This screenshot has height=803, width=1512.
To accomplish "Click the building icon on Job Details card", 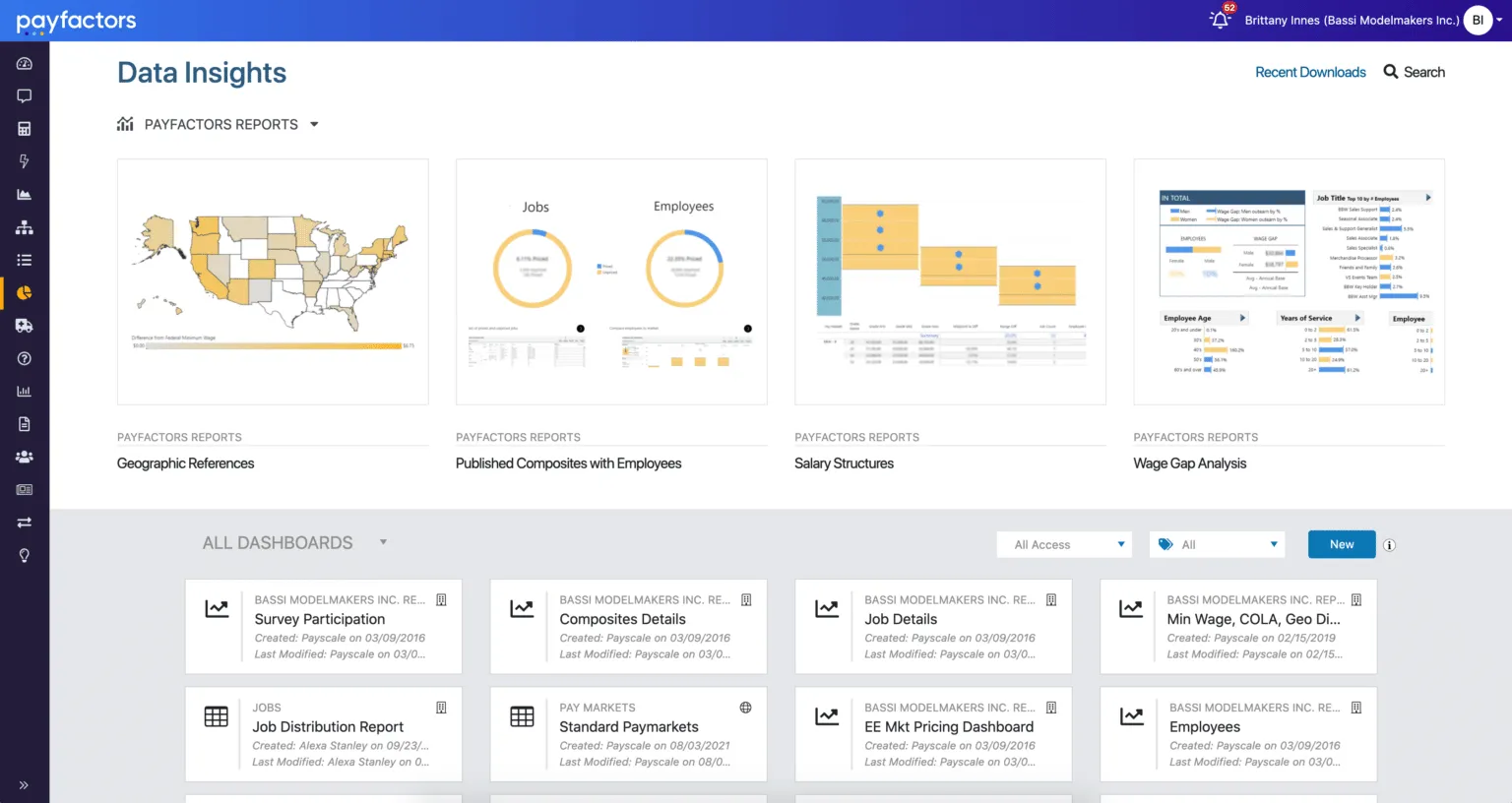I will pyautogui.click(x=1051, y=599).
